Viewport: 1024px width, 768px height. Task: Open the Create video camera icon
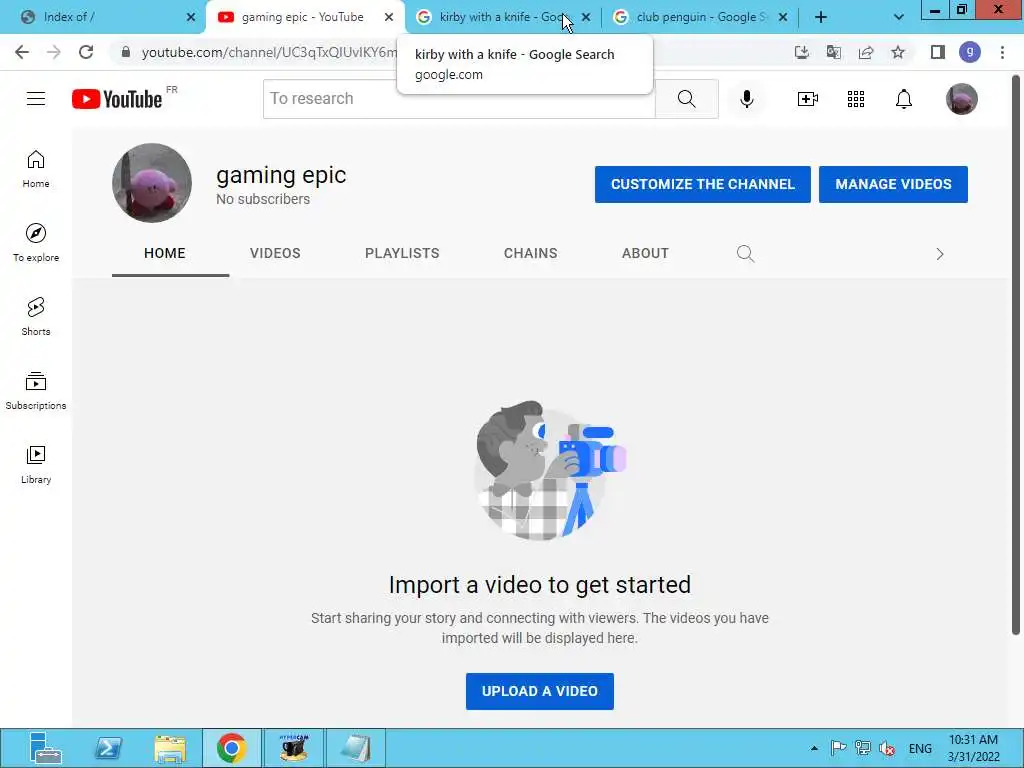click(x=808, y=99)
